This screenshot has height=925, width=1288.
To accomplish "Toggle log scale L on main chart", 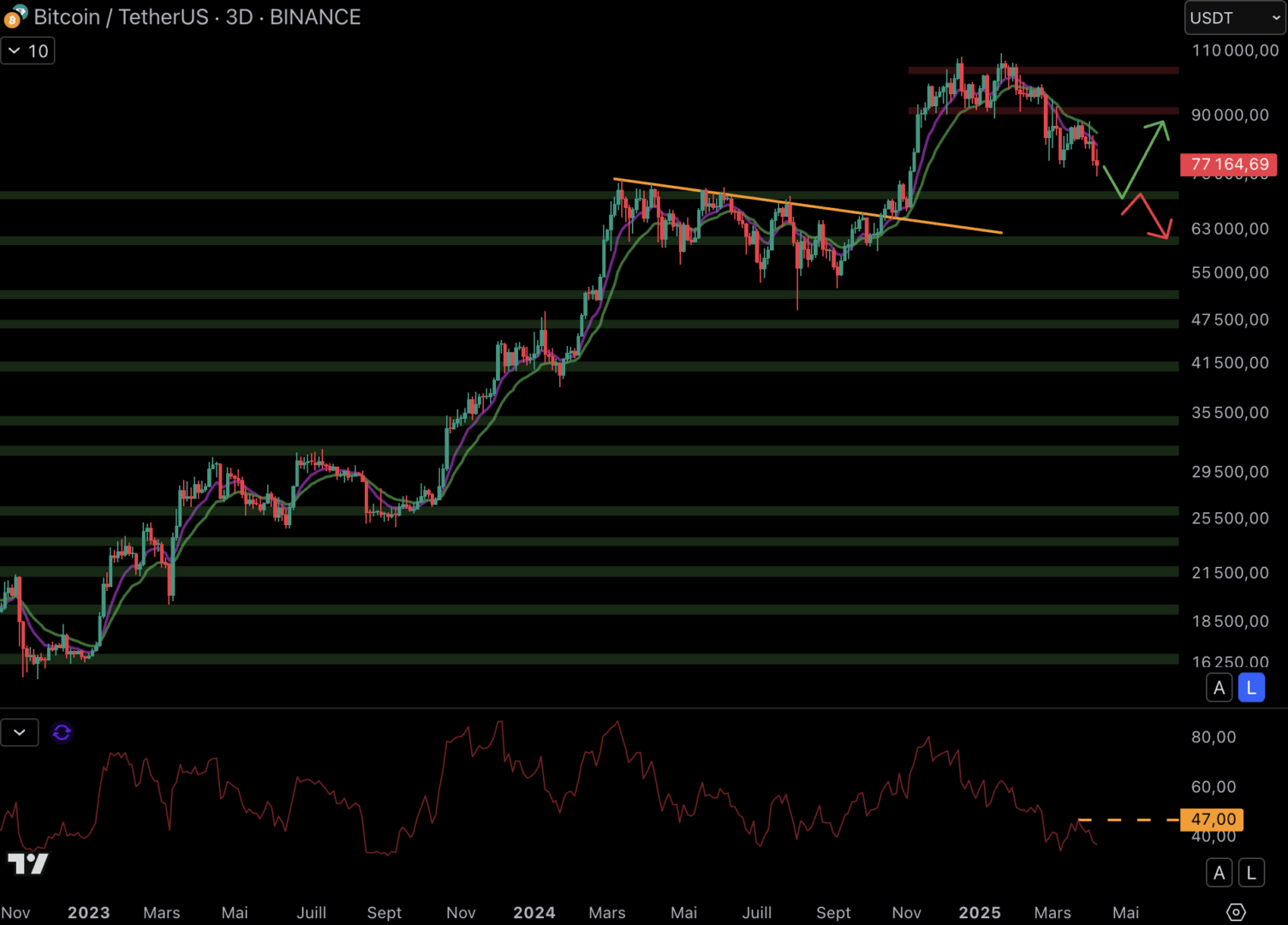I will [x=1251, y=688].
